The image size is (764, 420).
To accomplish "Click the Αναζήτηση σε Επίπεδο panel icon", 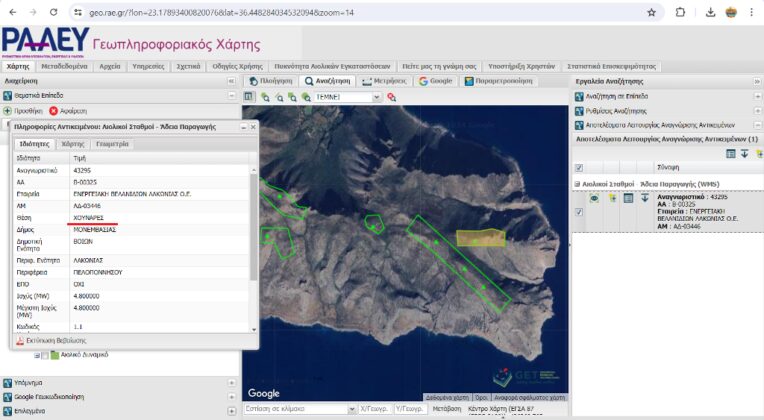I will click(579, 96).
